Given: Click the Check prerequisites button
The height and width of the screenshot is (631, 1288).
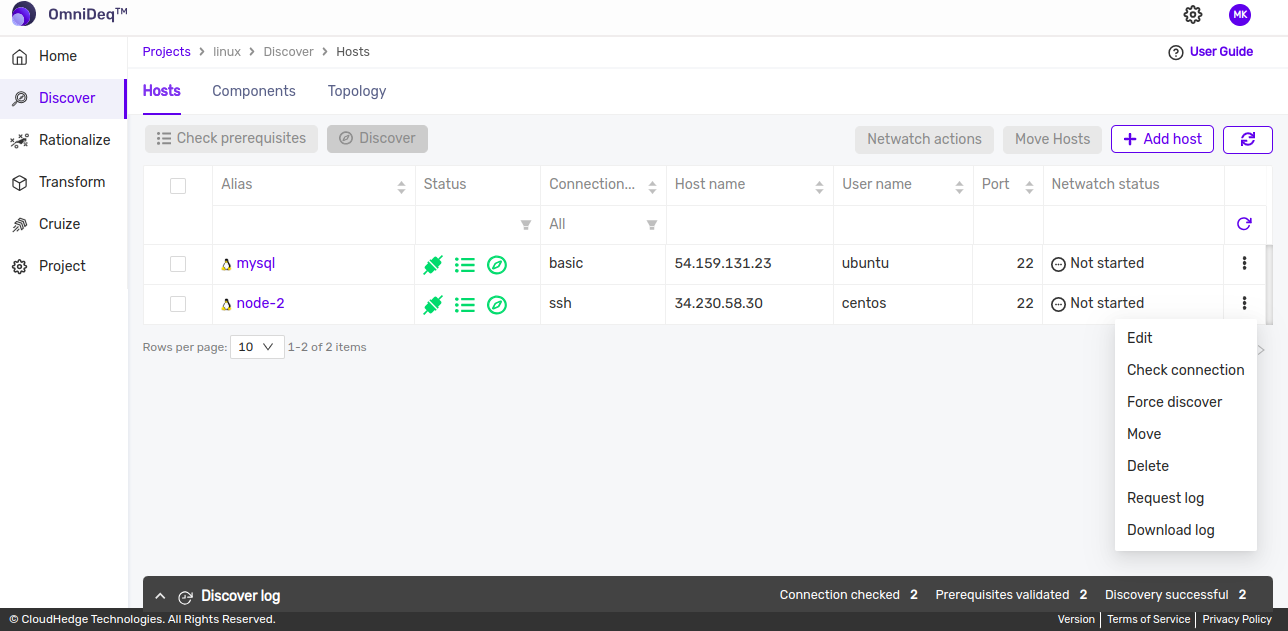Looking at the screenshot, I should 232,139.
